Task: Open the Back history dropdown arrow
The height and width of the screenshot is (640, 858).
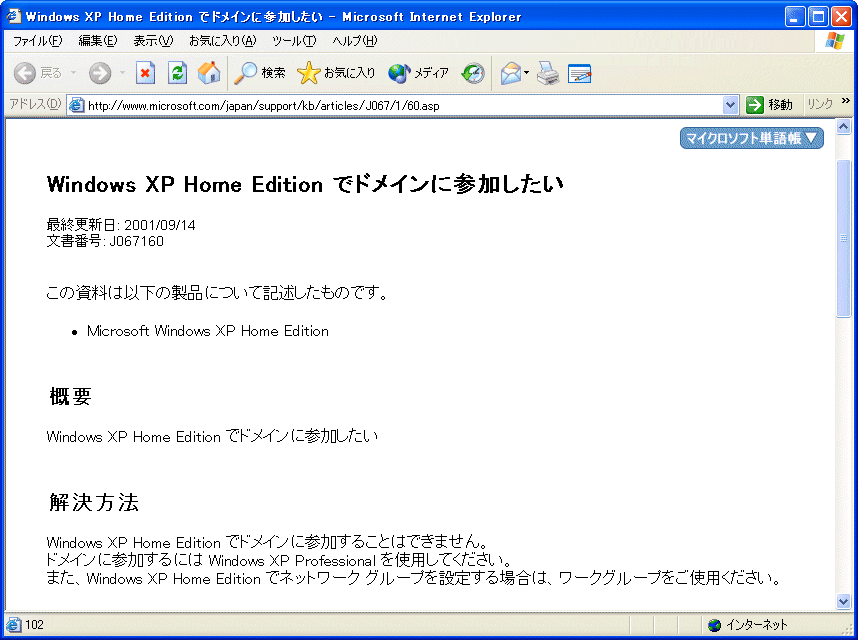Action: click(73, 73)
